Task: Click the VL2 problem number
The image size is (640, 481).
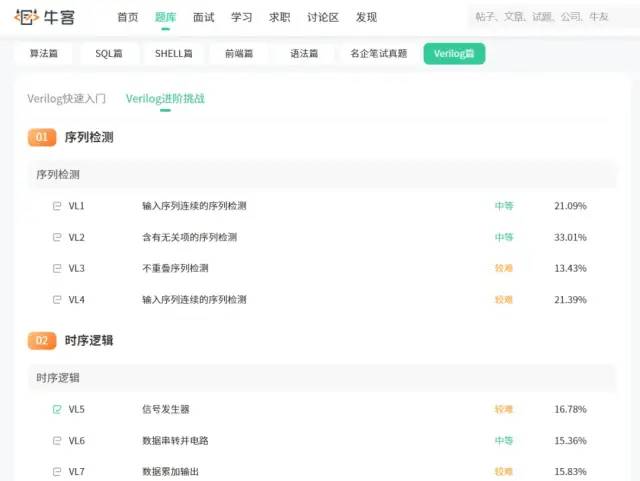Action: (x=76, y=237)
